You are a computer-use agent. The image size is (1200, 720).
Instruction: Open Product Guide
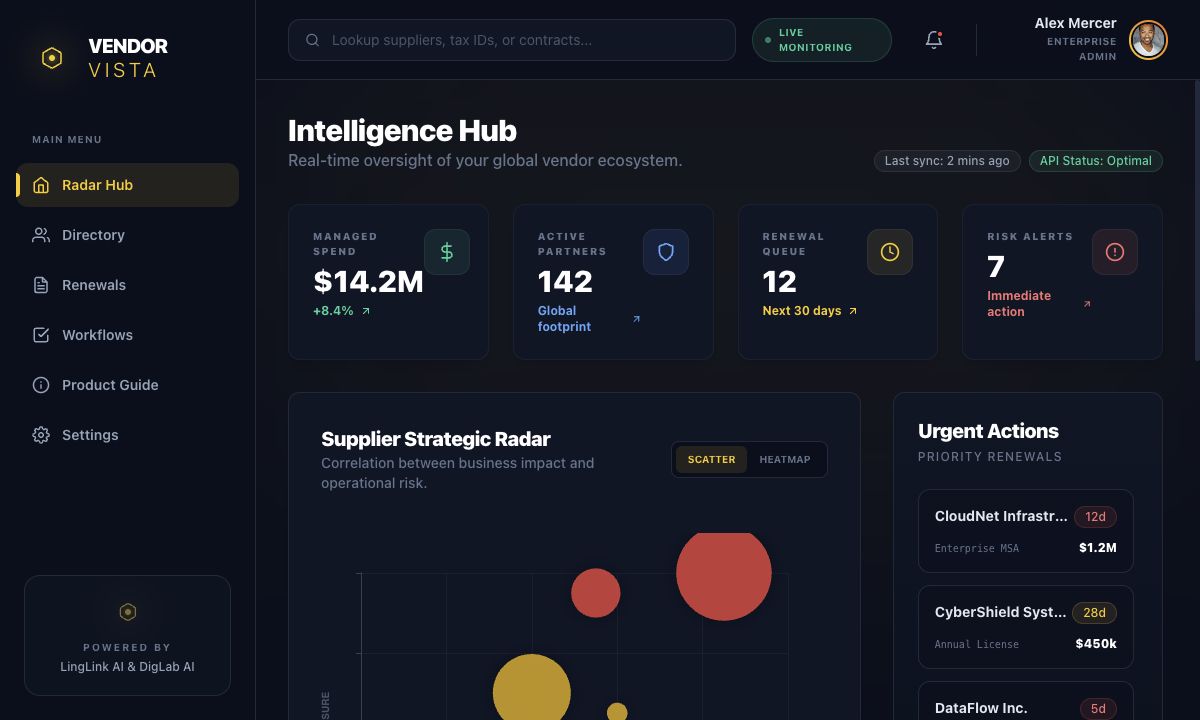point(127,385)
